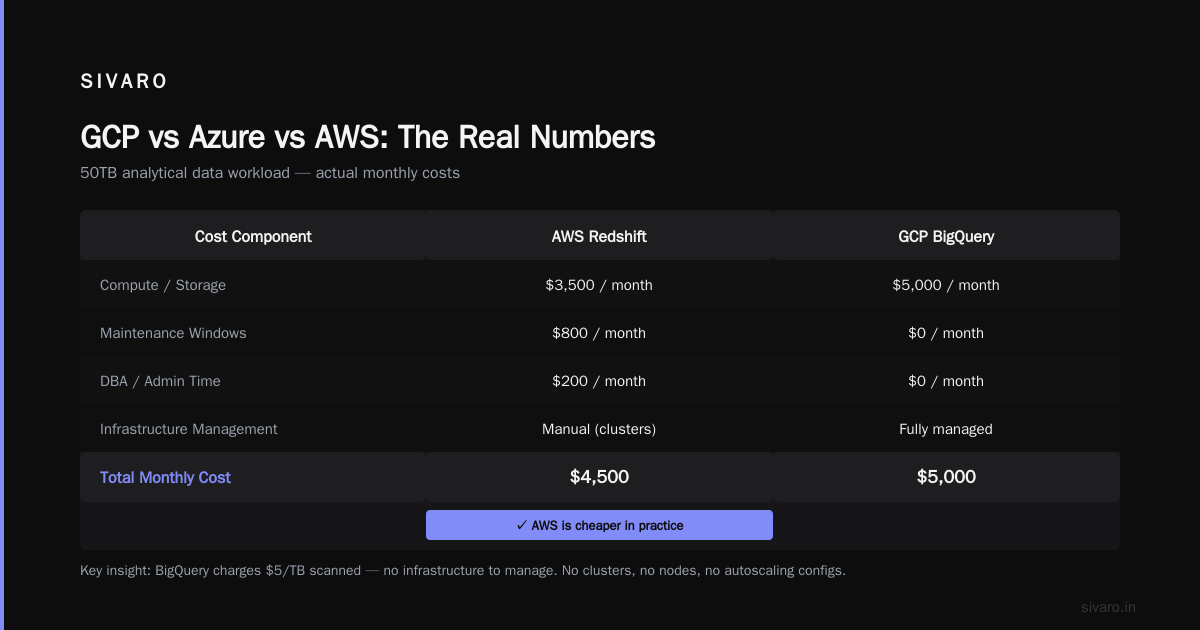Select the AWS Redshift column header
This screenshot has width=1200, height=630.
[599, 236]
